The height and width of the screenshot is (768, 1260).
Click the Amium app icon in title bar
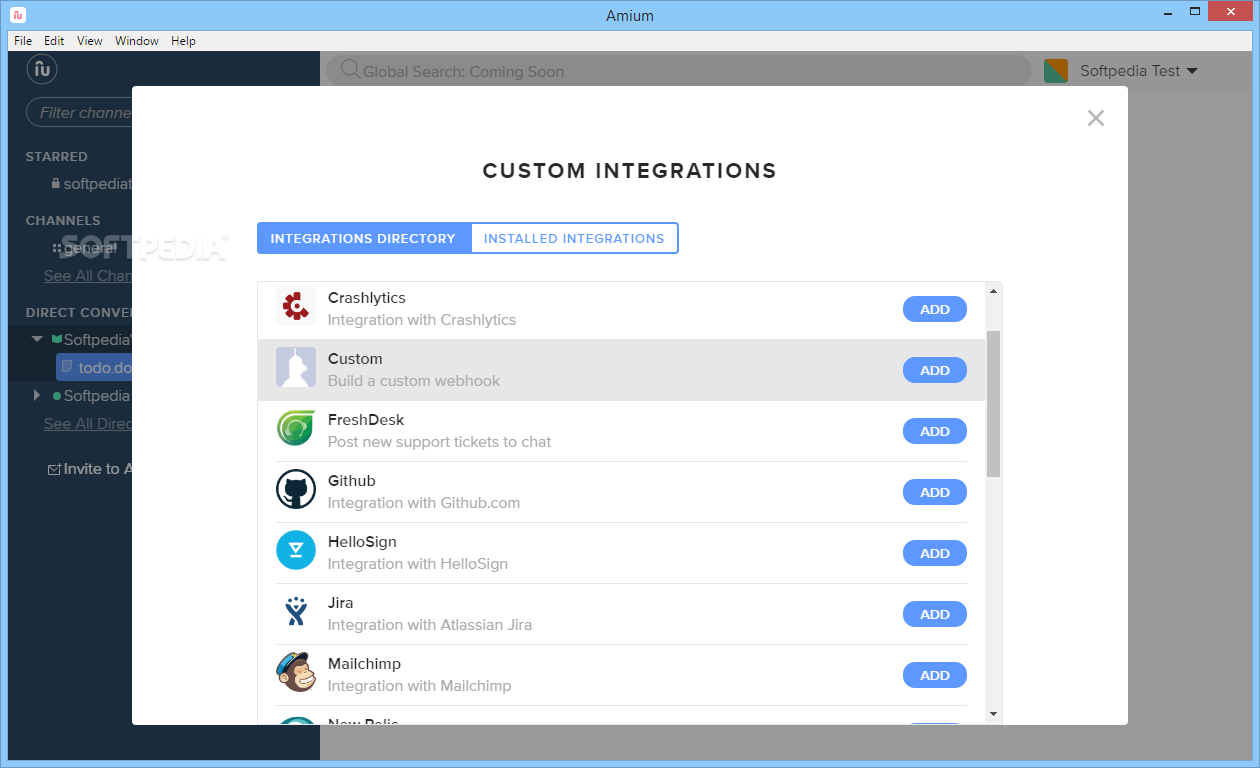click(x=18, y=15)
